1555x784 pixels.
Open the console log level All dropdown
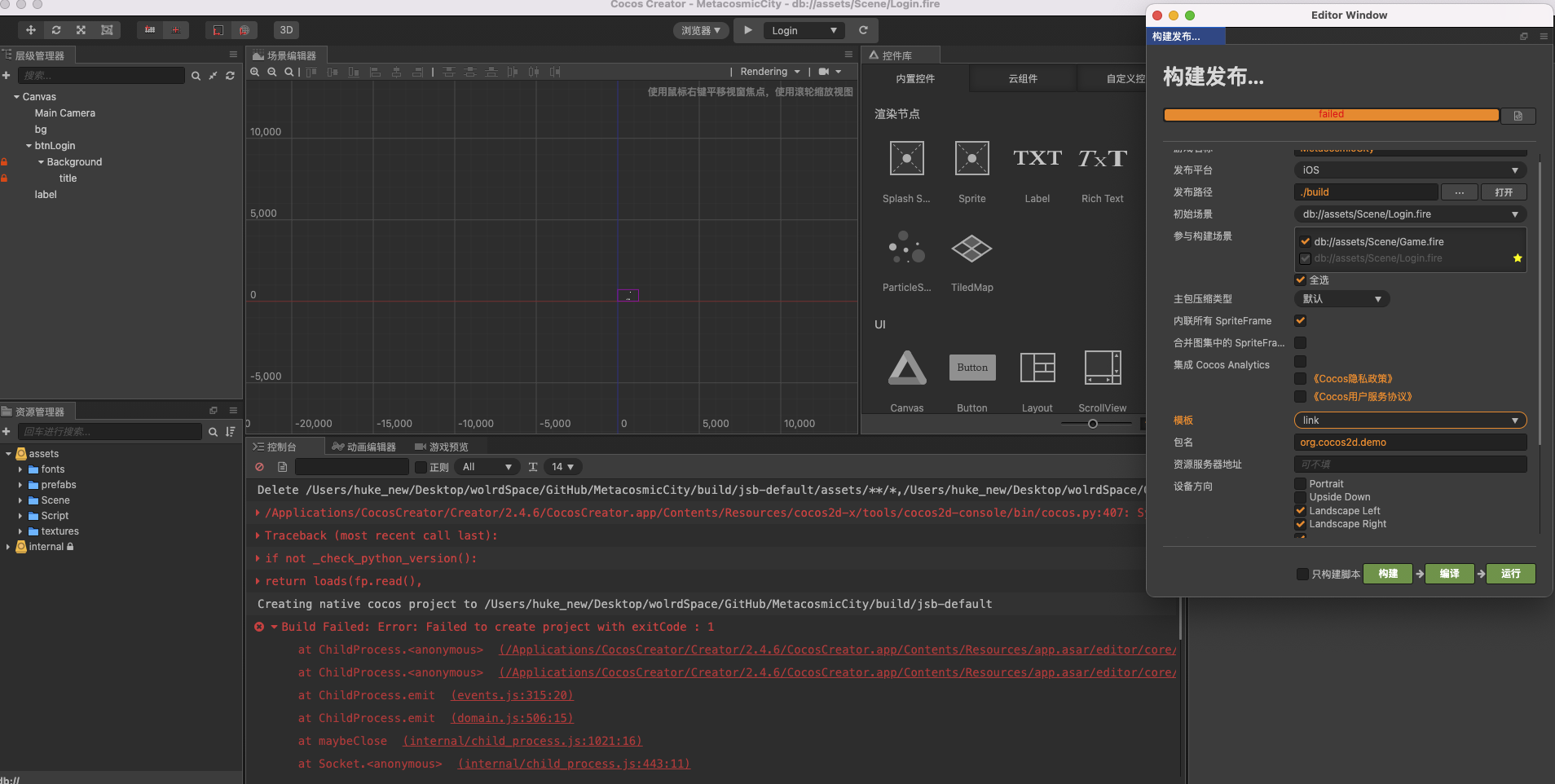(487, 467)
